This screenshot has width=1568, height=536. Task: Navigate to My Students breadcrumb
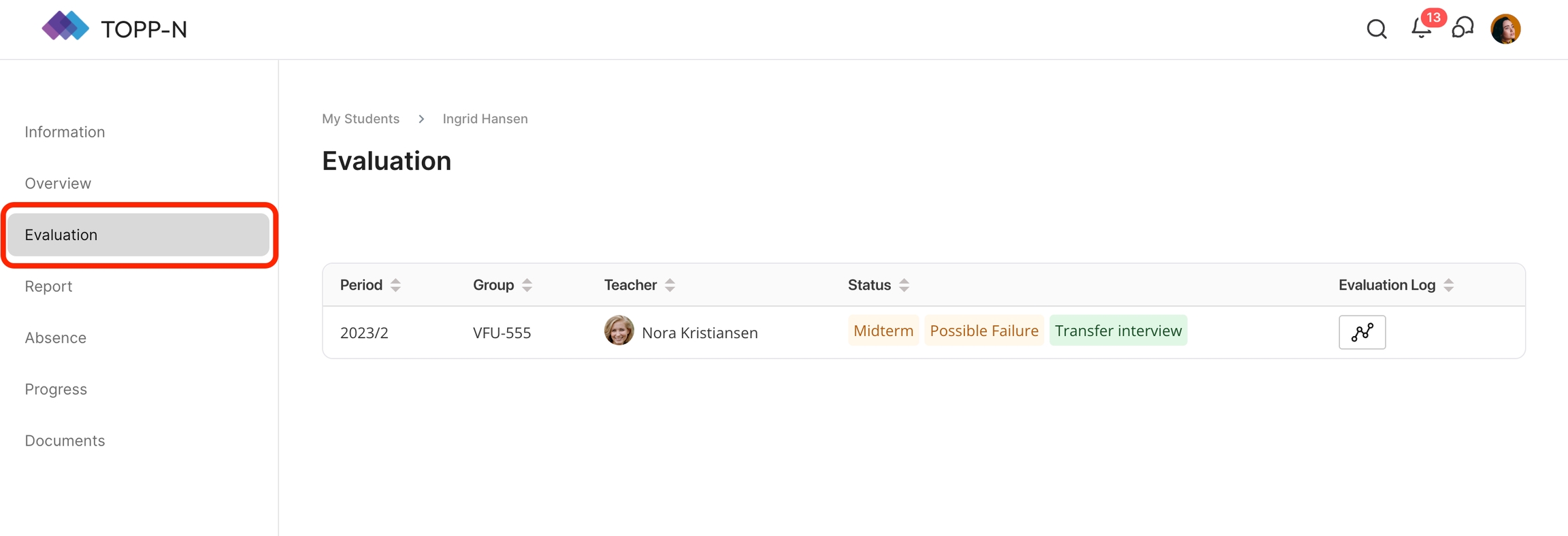tap(360, 119)
